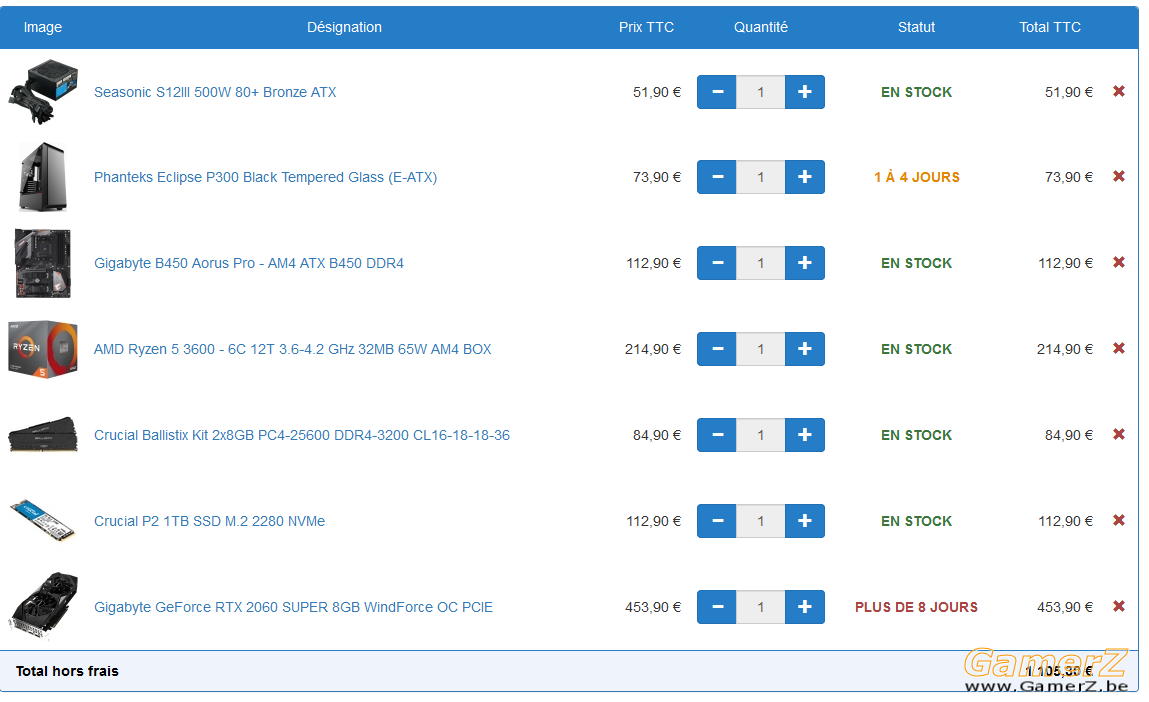Click the Phanteks Eclipse P300 quantity field

(x=761, y=177)
